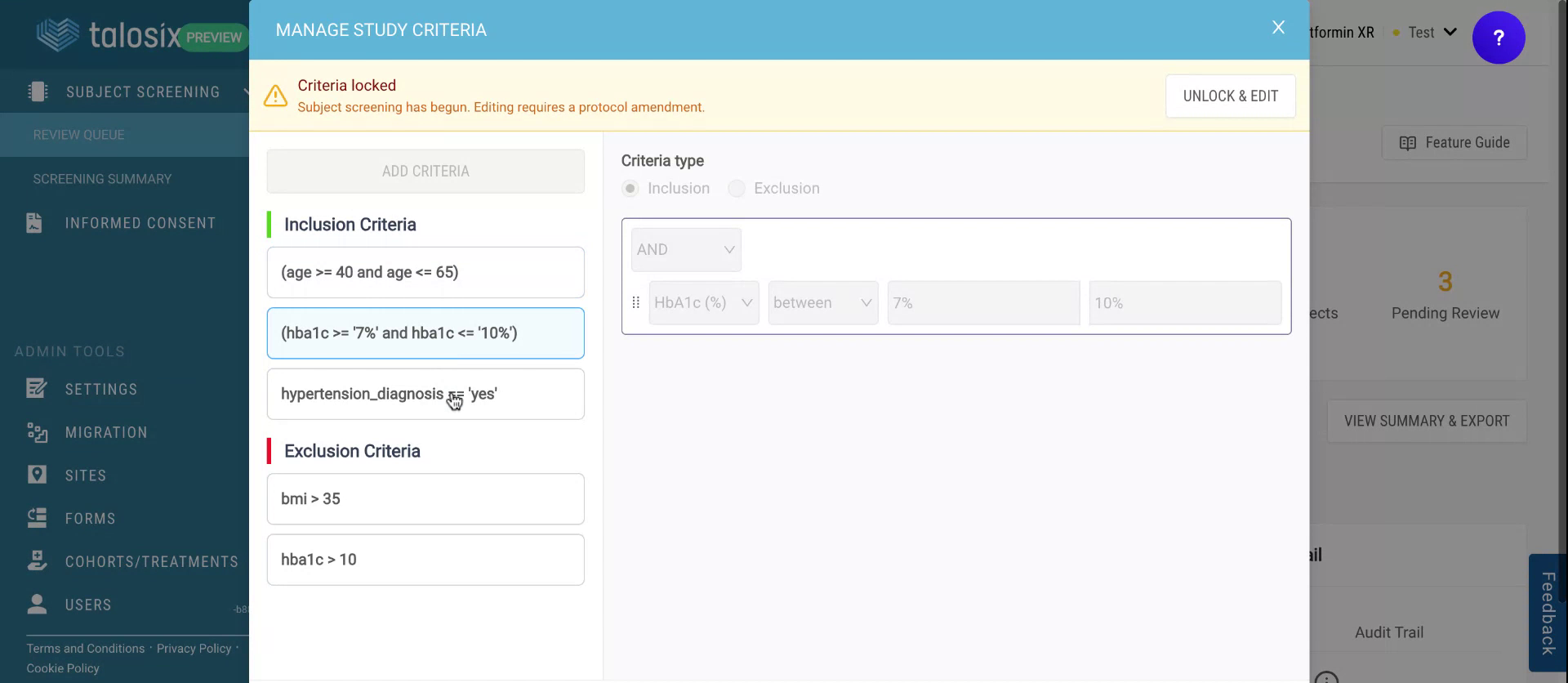Click the Inclusion Criteria heading

pyautogui.click(x=350, y=225)
